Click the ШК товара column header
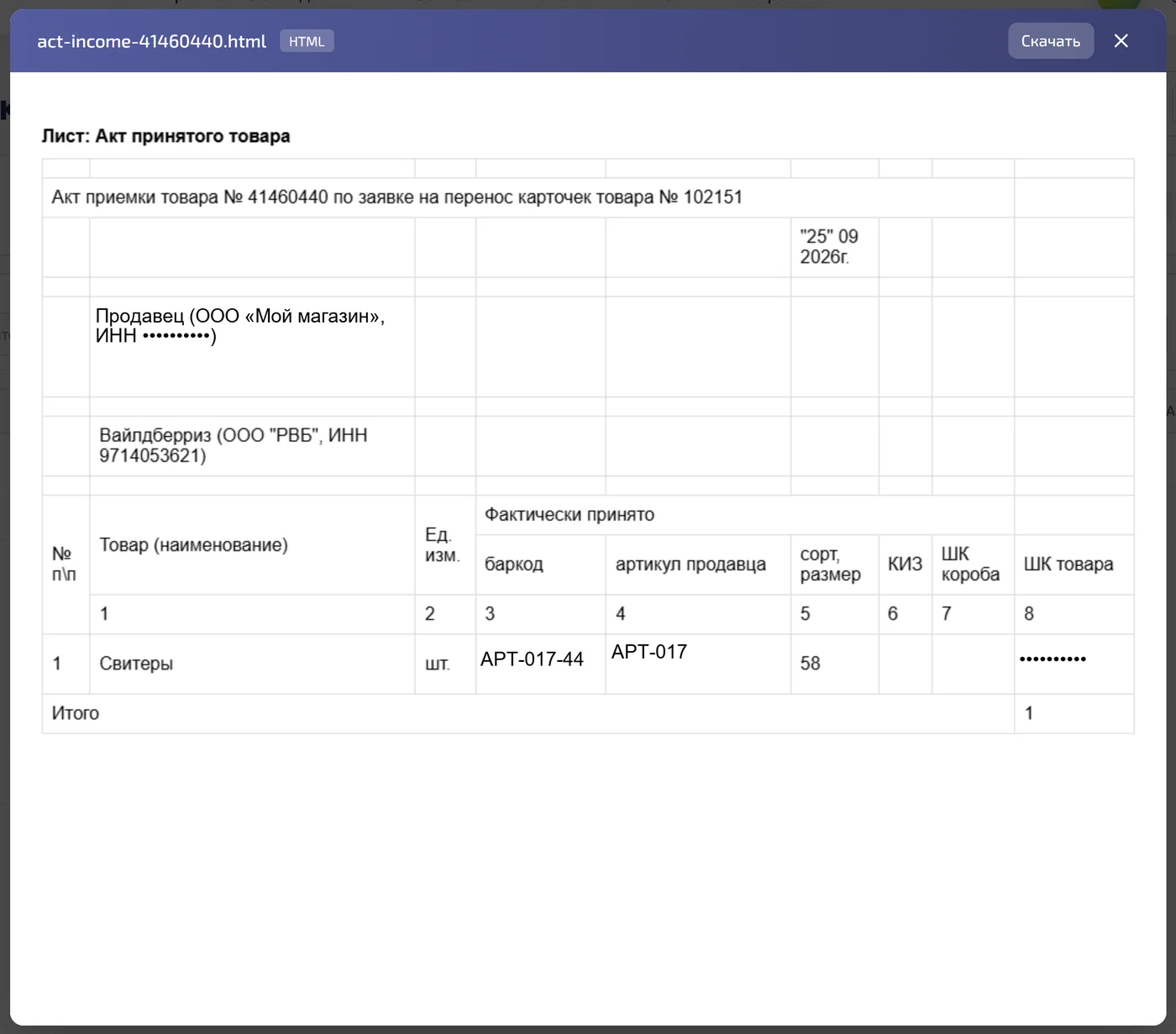Screen dimensions: 1176x1034 click(1074, 564)
